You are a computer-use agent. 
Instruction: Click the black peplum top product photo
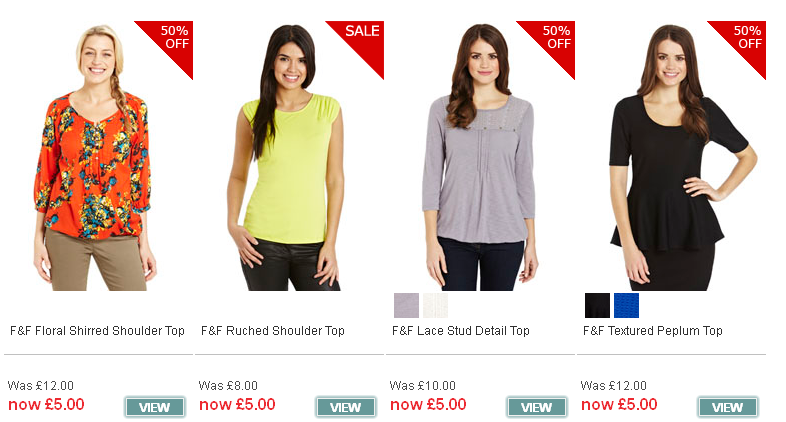(x=681, y=157)
